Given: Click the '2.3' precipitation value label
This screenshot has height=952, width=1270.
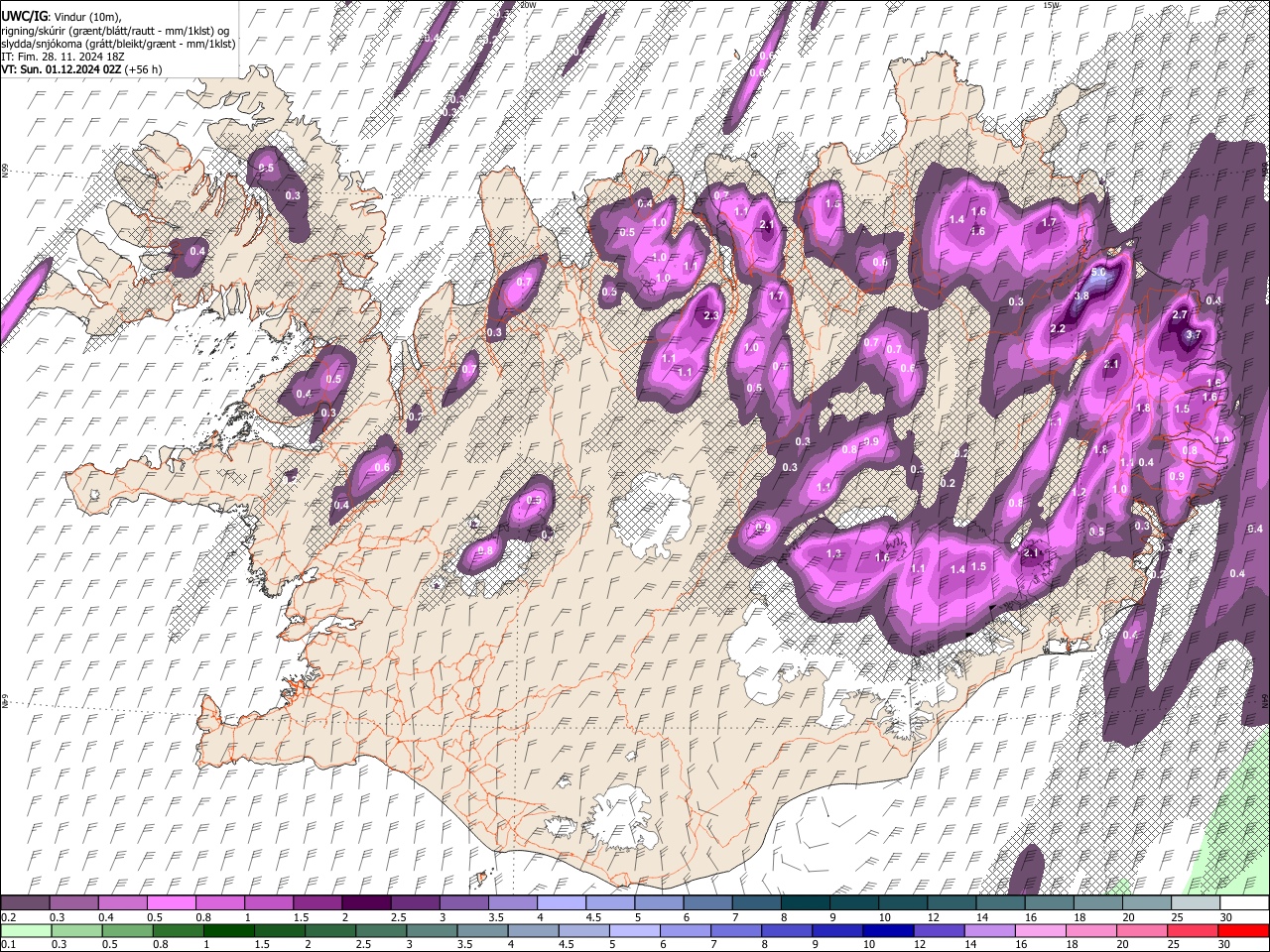Looking at the screenshot, I should [710, 315].
